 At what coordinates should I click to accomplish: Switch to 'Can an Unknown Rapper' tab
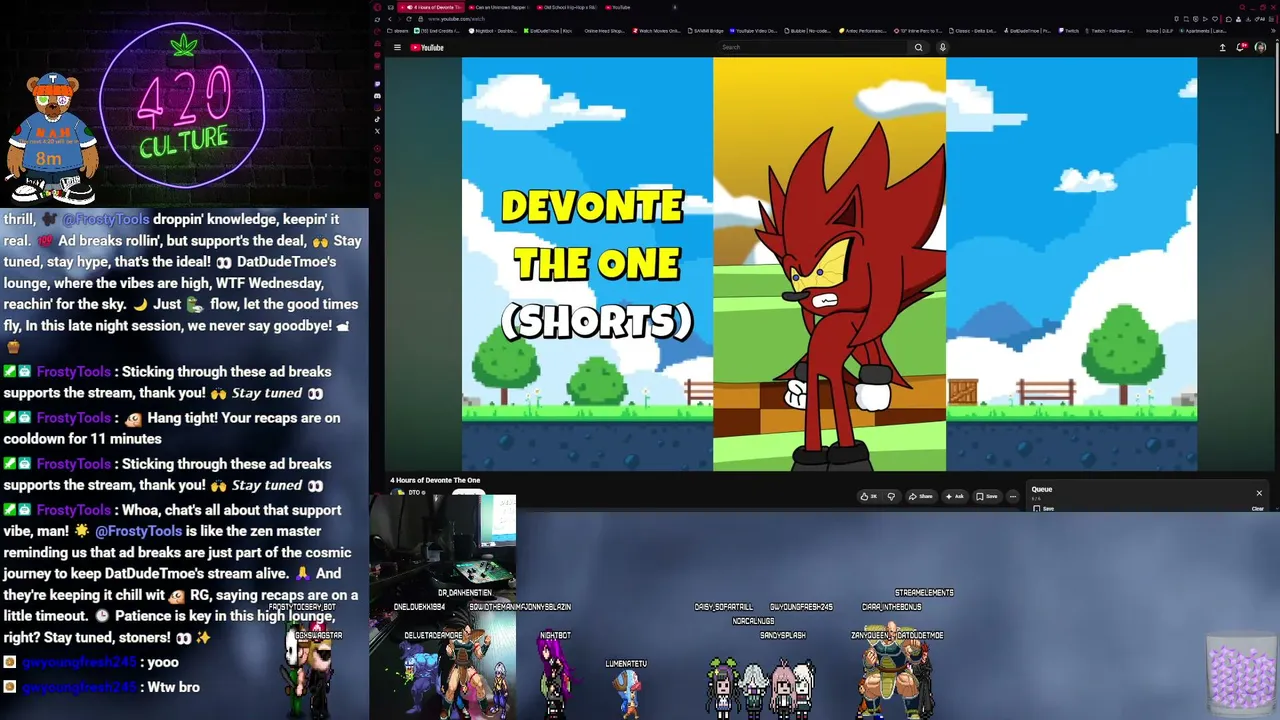coord(499,7)
